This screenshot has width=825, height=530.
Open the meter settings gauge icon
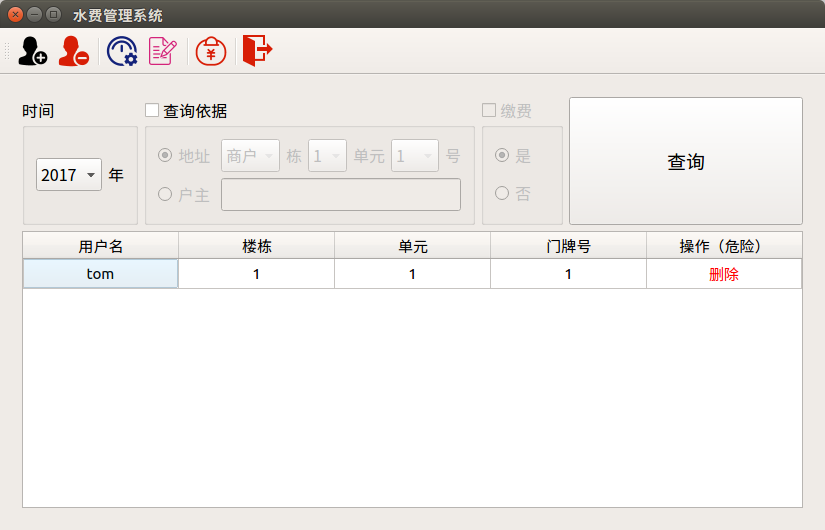(122, 51)
